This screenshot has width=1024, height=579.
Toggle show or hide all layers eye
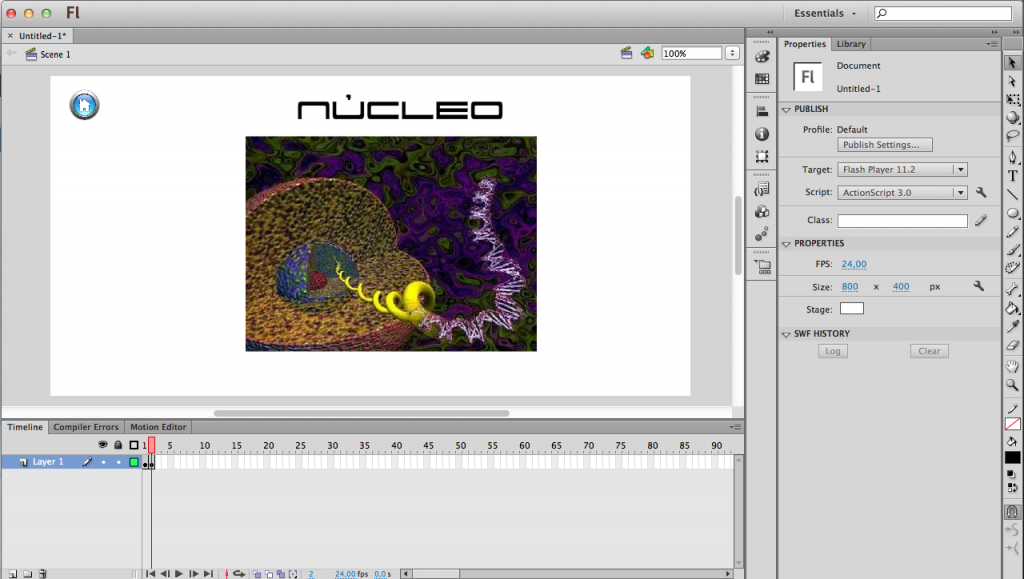(x=103, y=445)
